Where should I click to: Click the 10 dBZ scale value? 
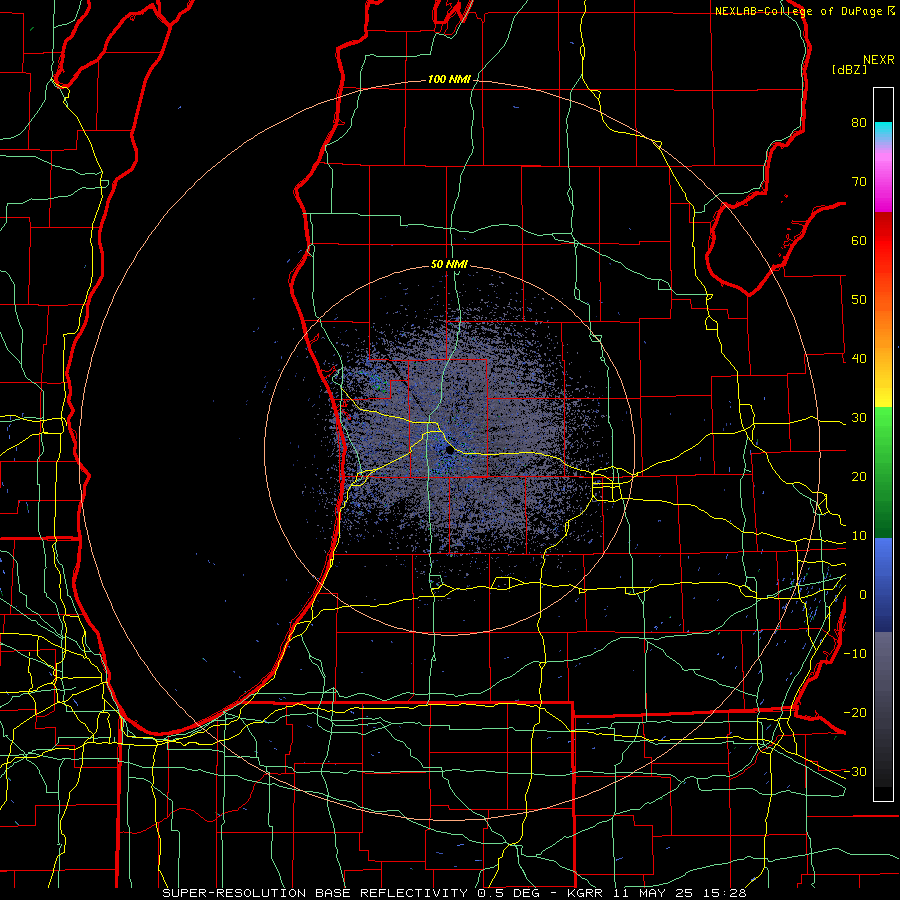click(x=859, y=536)
